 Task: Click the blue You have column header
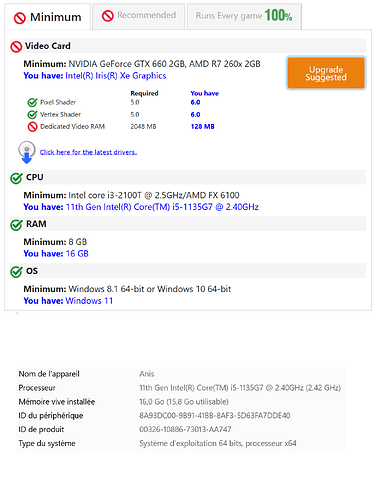pyautogui.click(x=205, y=93)
